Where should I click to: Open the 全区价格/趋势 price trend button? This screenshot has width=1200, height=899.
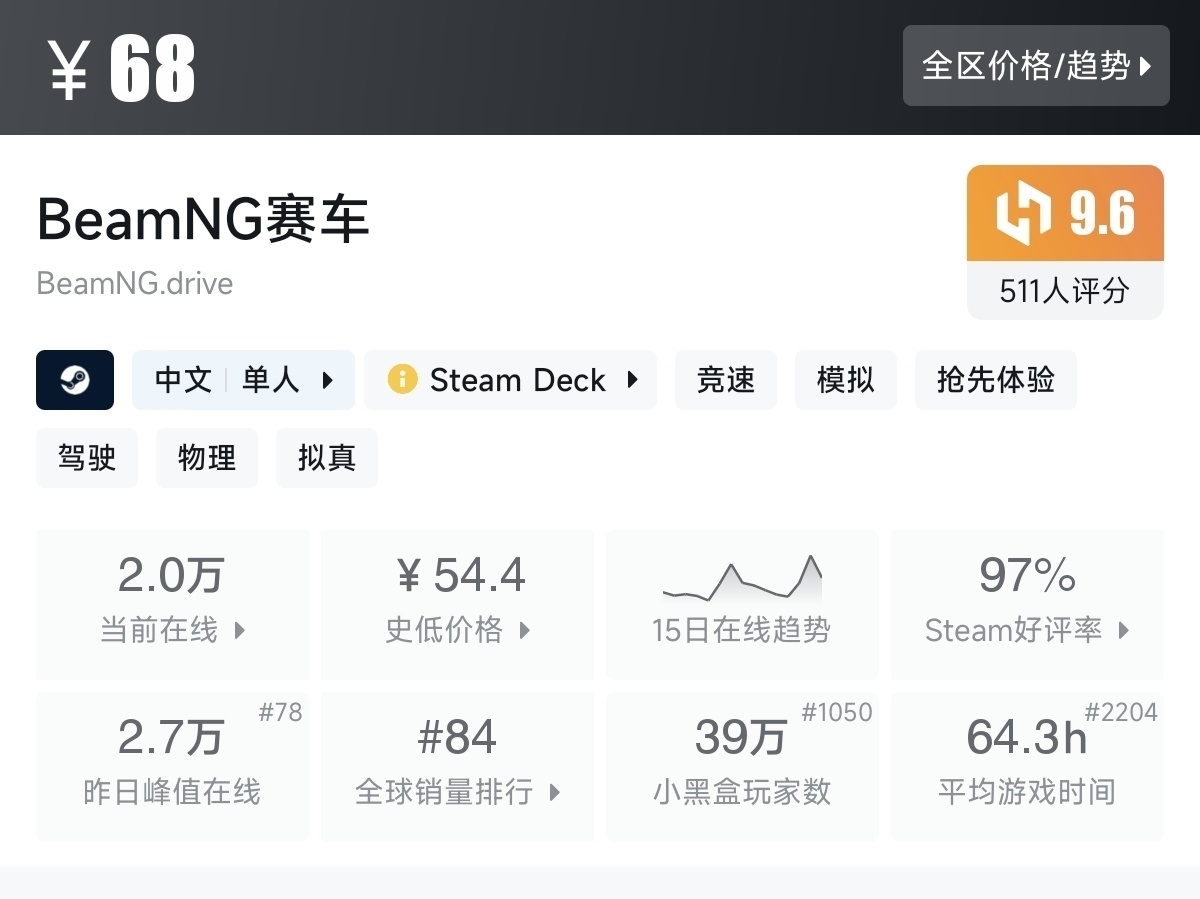1036,66
